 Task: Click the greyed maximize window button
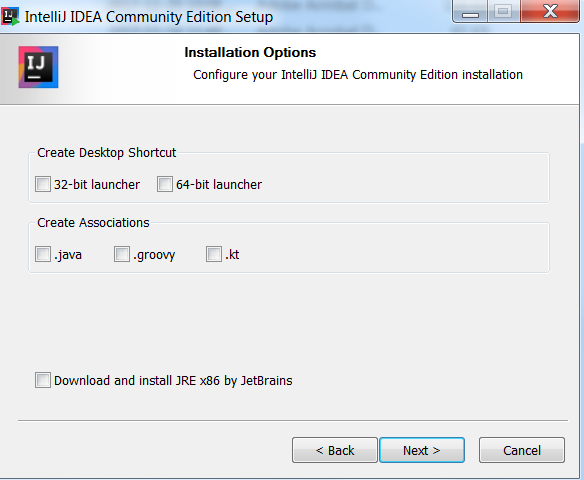point(503,12)
